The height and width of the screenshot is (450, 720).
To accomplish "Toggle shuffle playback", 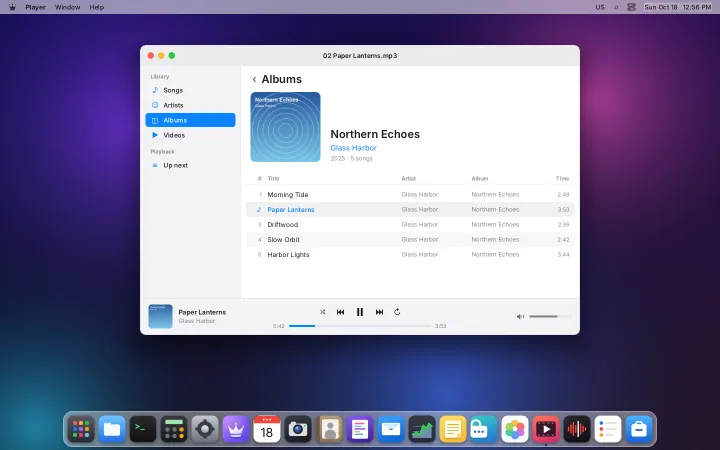I will (x=322, y=312).
